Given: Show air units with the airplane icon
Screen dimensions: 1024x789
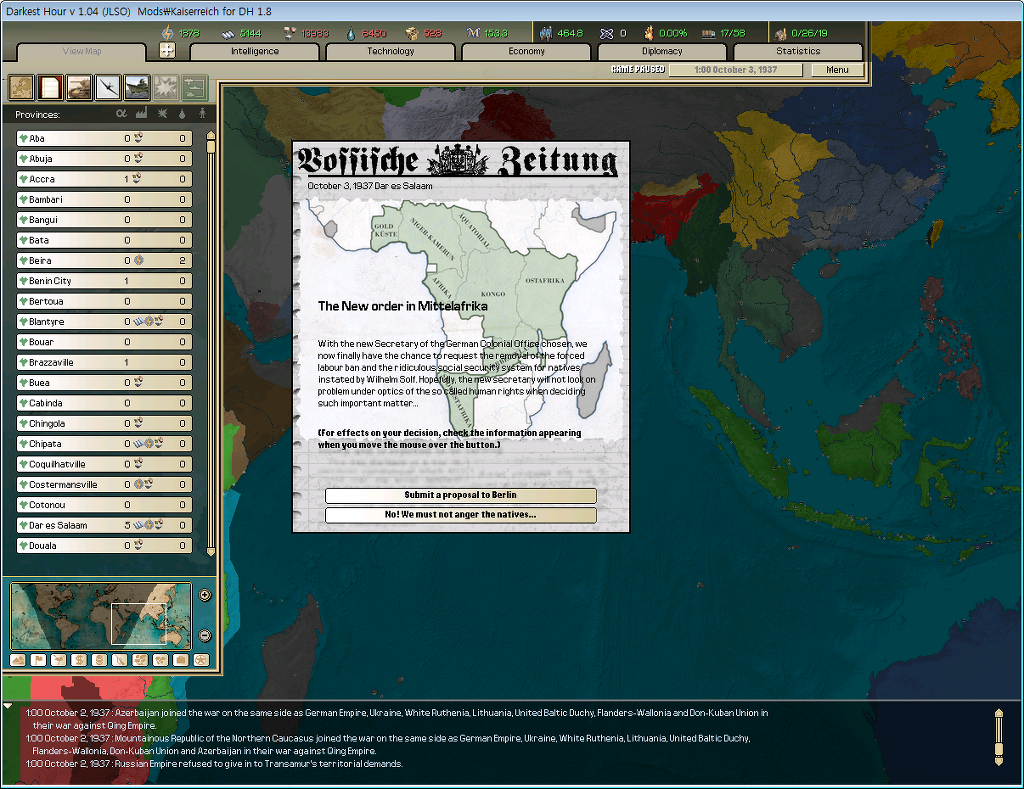Looking at the screenshot, I should (108, 88).
